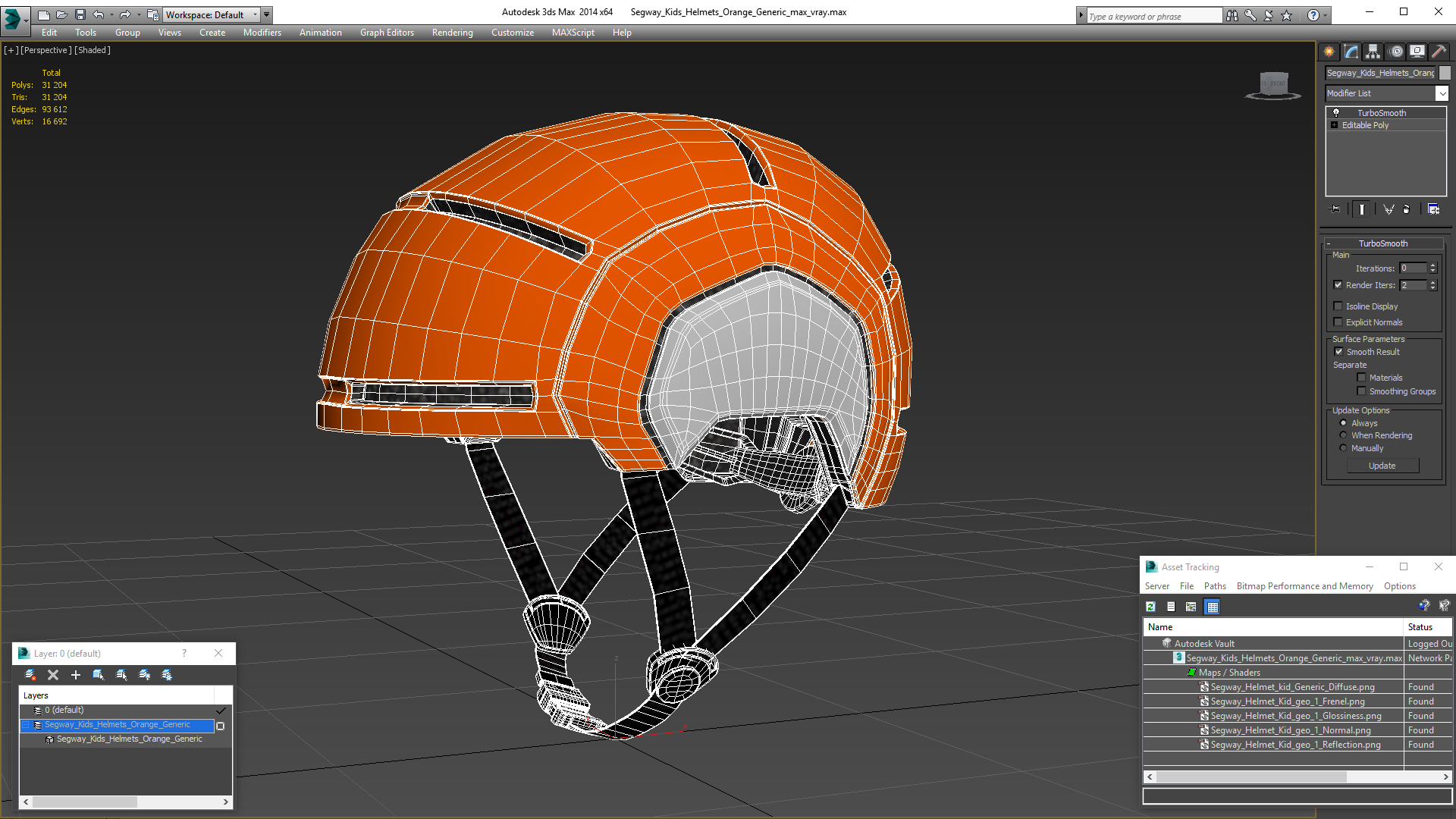This screenshot has width=1456, height=819.
Task: Open Asset Tracking Paths menu
Action: [1215, 586]
